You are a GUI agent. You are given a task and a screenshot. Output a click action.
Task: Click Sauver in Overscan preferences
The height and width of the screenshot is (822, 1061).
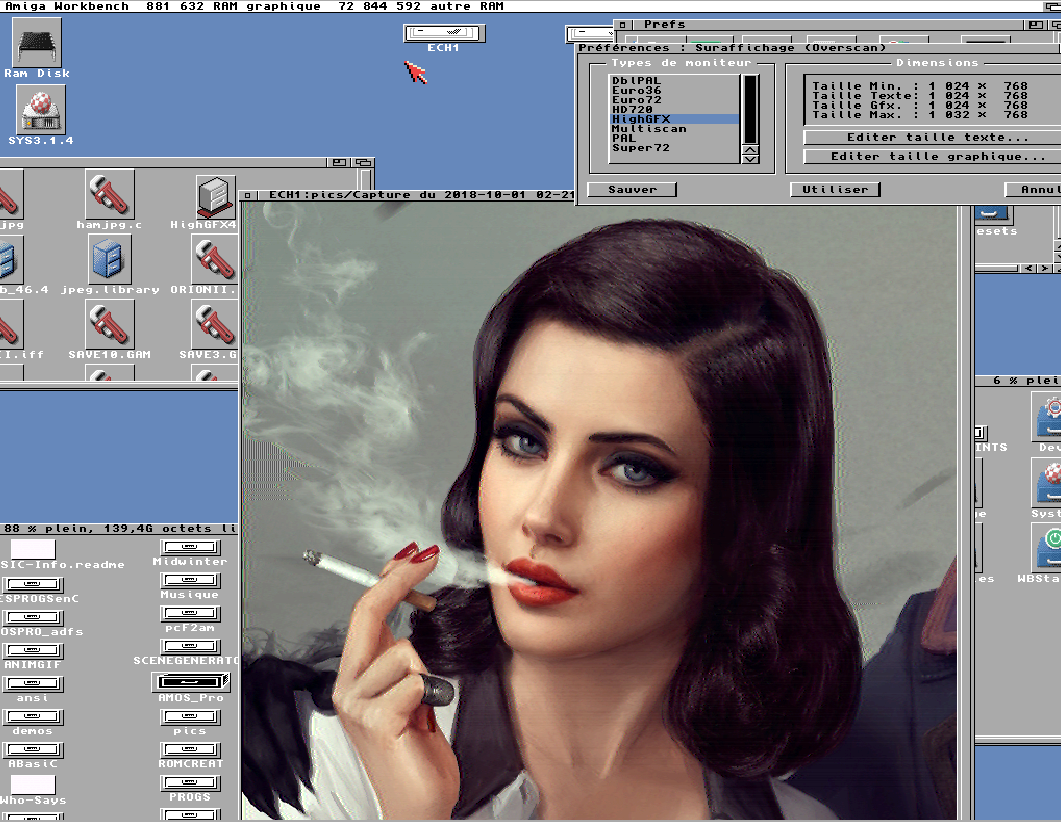coord(632,189)
